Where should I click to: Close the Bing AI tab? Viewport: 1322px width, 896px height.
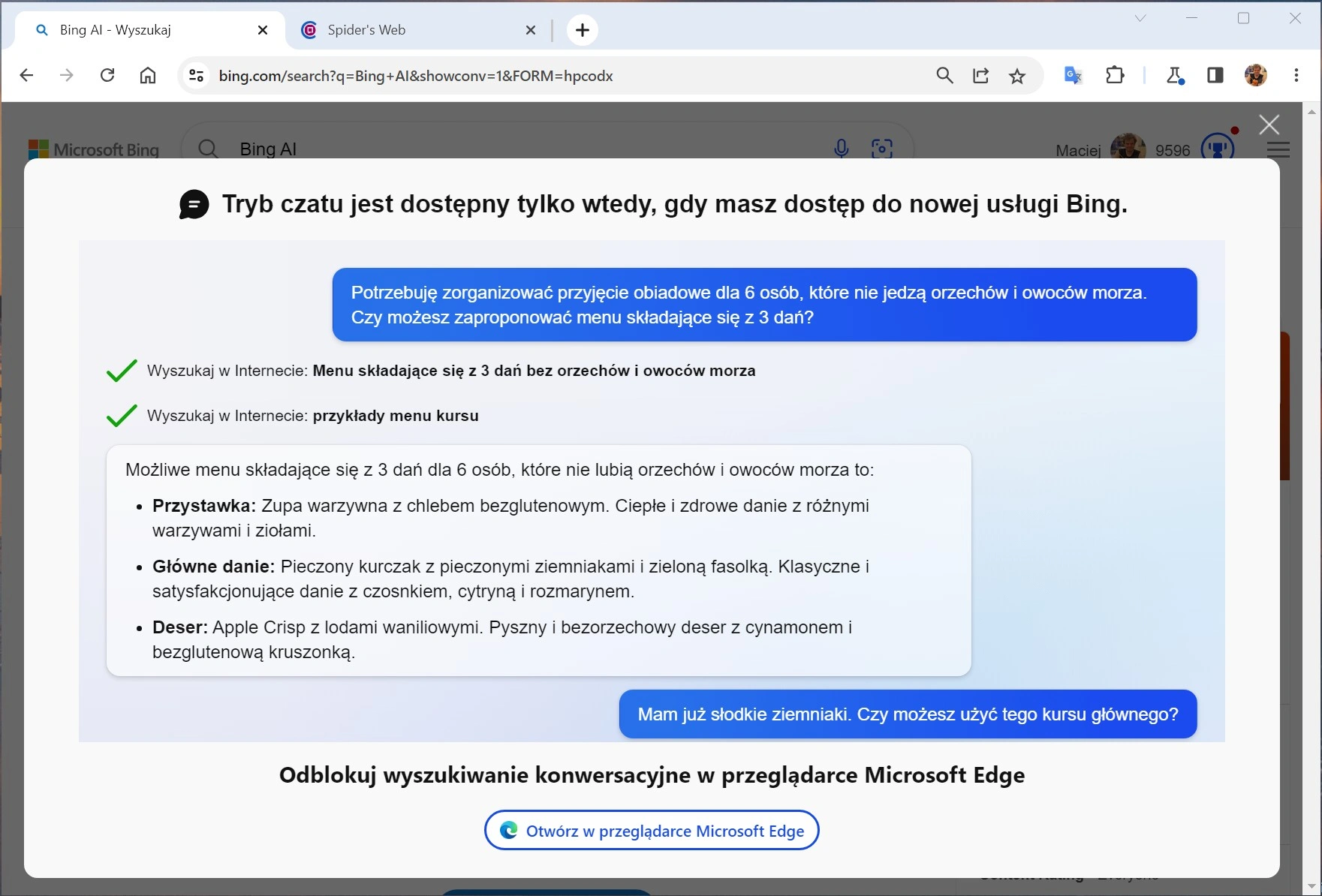263,30
